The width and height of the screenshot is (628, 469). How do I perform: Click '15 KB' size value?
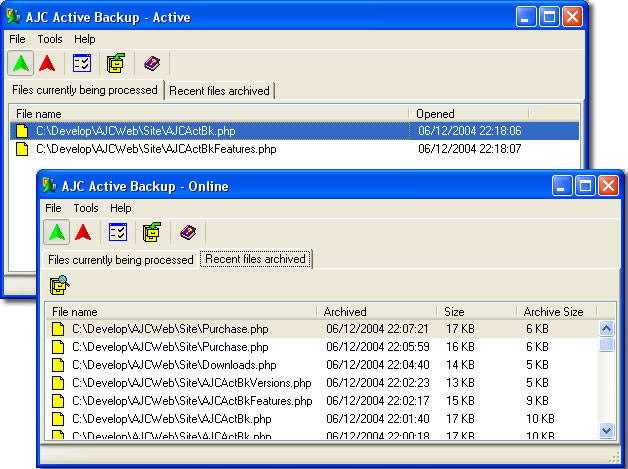pyautogui.click(x=460, y=401)
